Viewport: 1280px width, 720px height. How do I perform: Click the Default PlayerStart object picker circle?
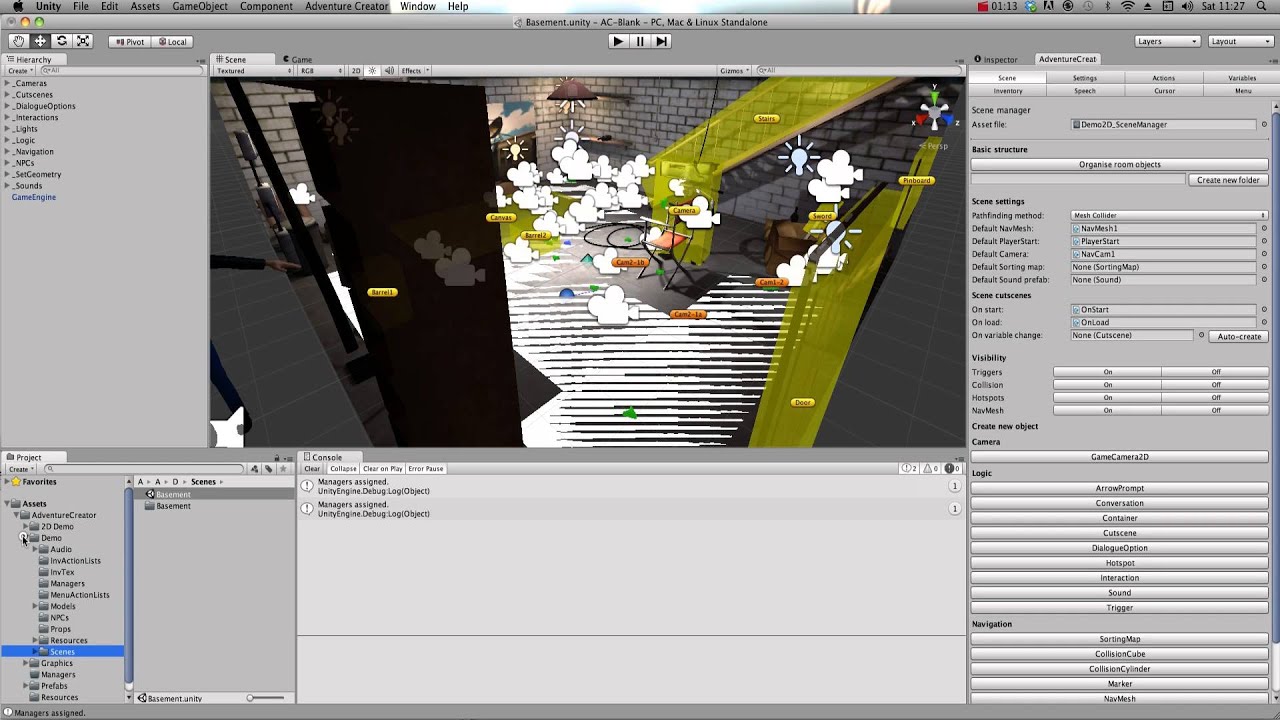point(1264,241)
